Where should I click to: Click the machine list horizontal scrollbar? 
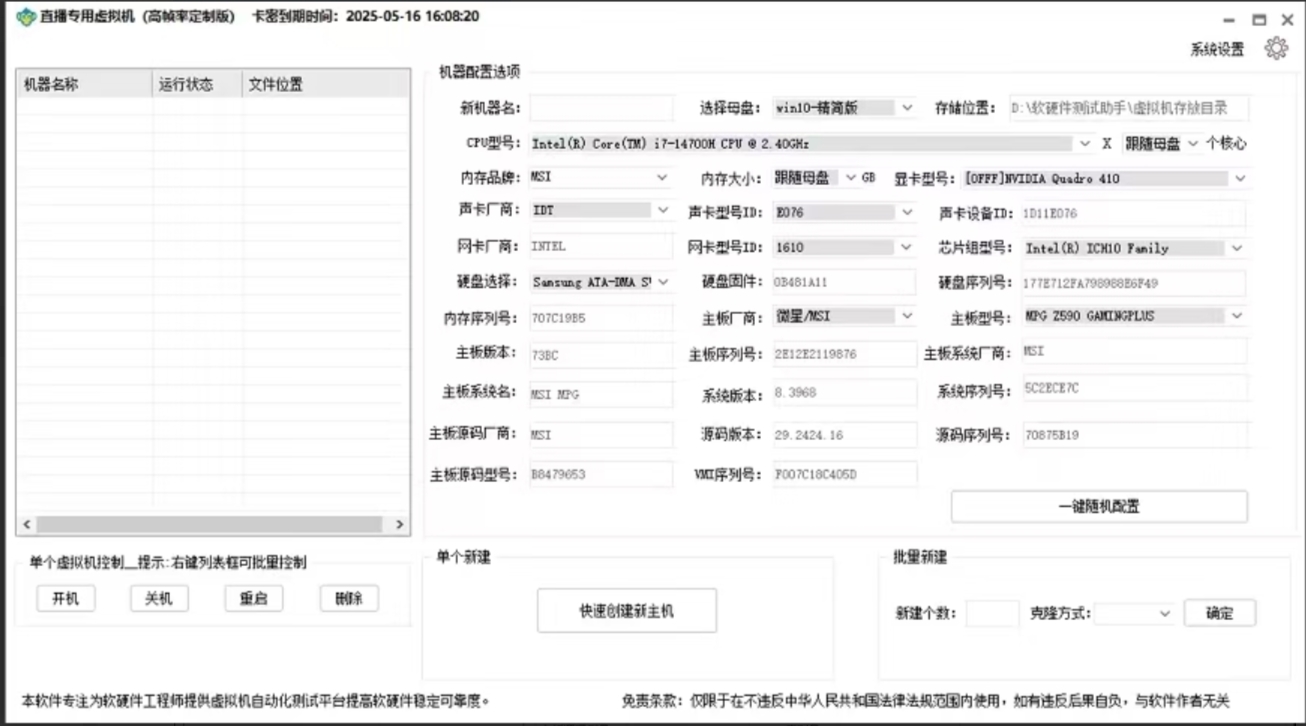tap(210, 524)
